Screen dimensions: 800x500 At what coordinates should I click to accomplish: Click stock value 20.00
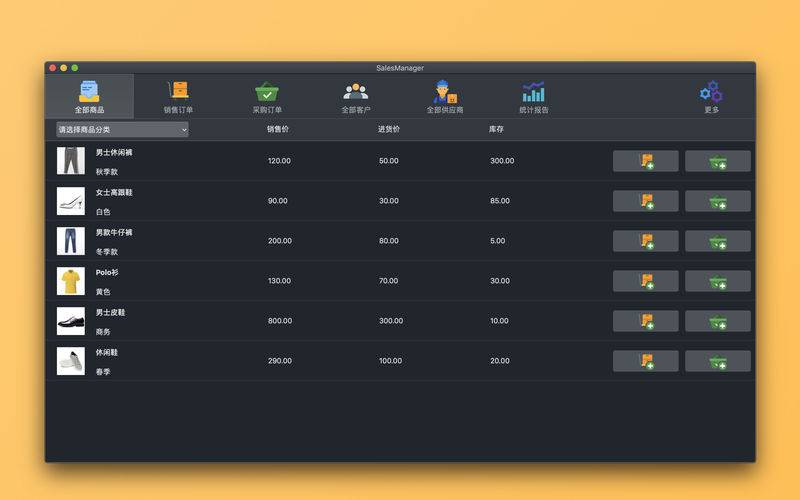click(x=500, y=361)
